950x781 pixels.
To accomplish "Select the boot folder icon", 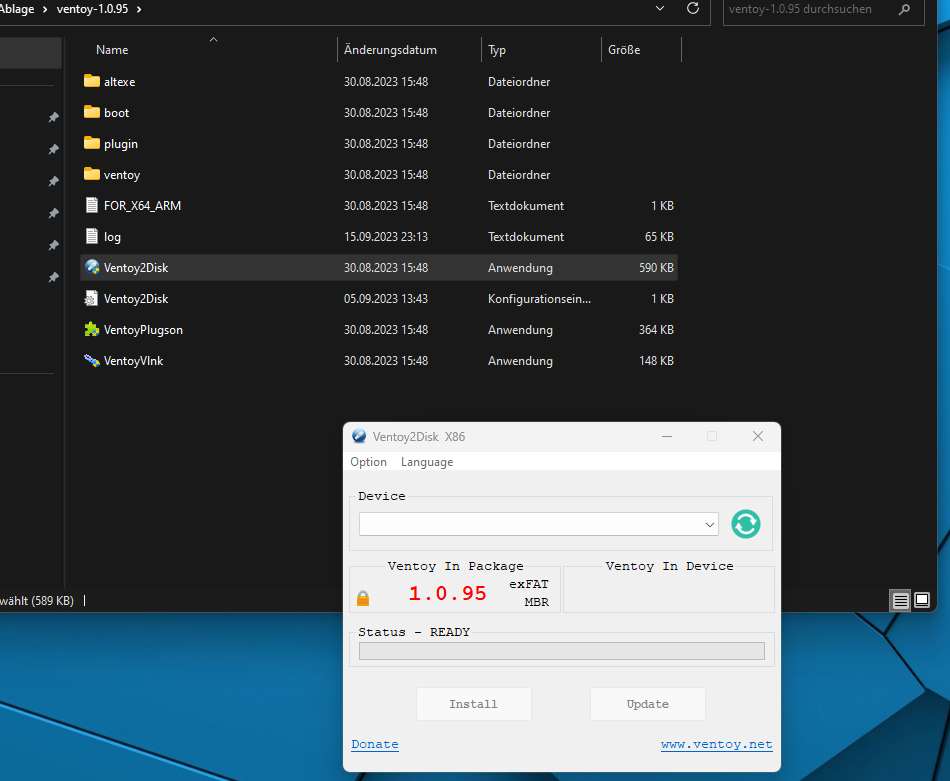I will (x=91, y=111).
